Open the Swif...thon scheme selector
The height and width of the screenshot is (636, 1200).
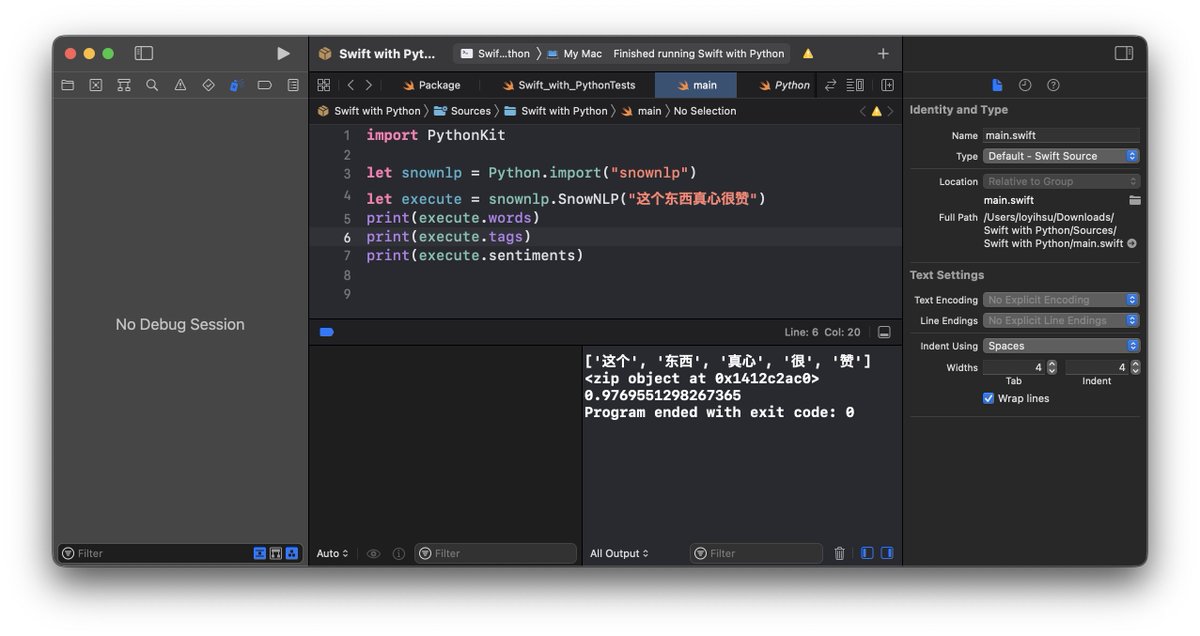click(x=495, y=54)
